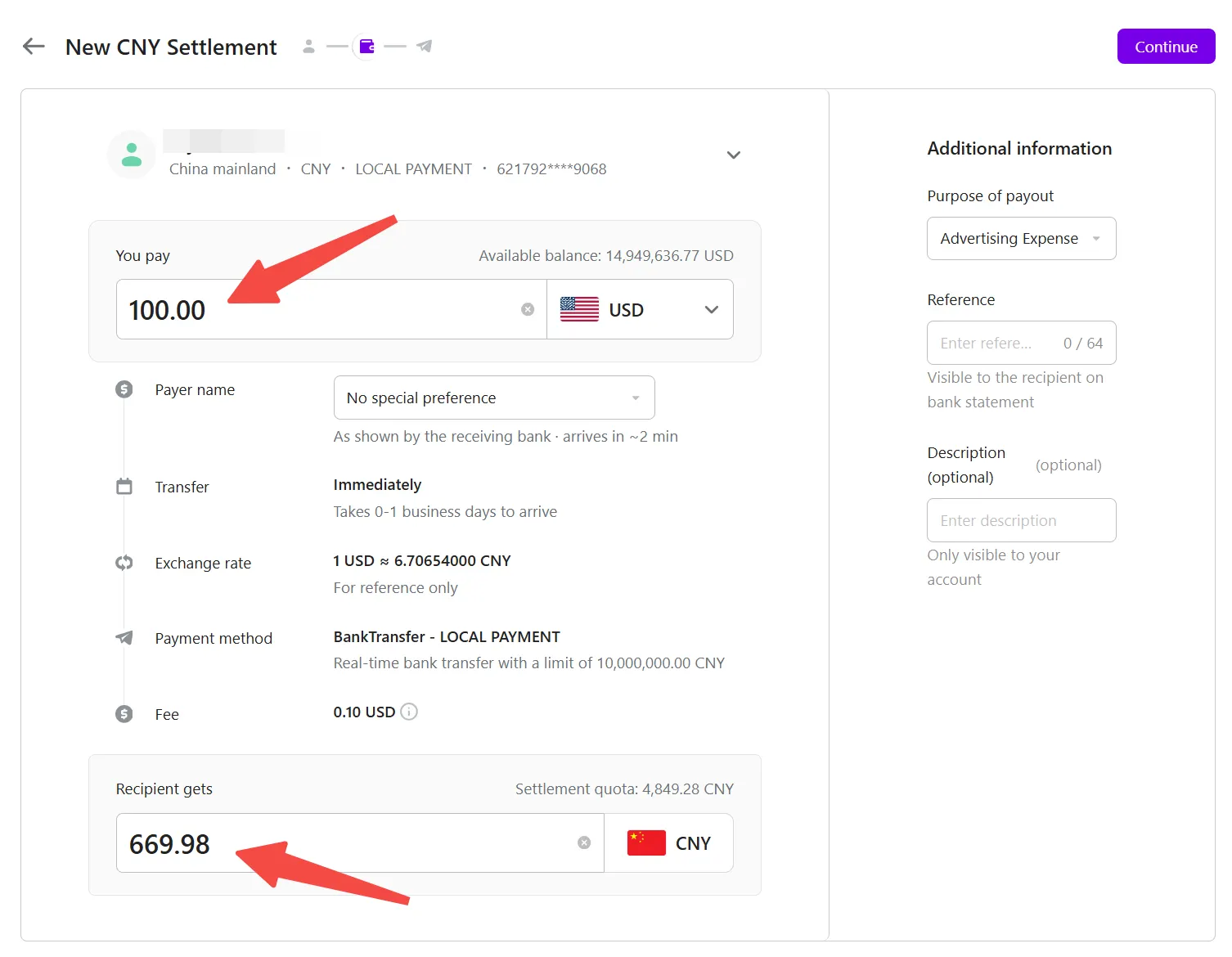Click the recipient step person icon

click(308, 47)
